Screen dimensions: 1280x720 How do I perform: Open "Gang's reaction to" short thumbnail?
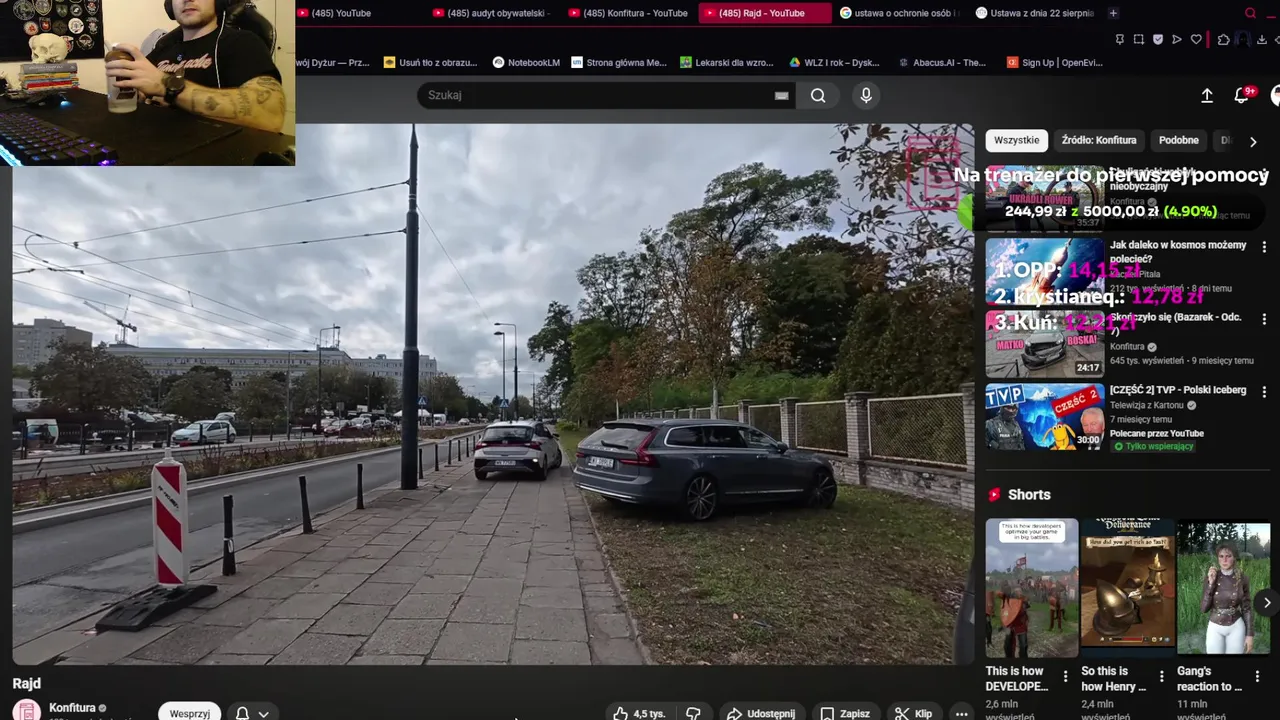[x=1223, y=587]
